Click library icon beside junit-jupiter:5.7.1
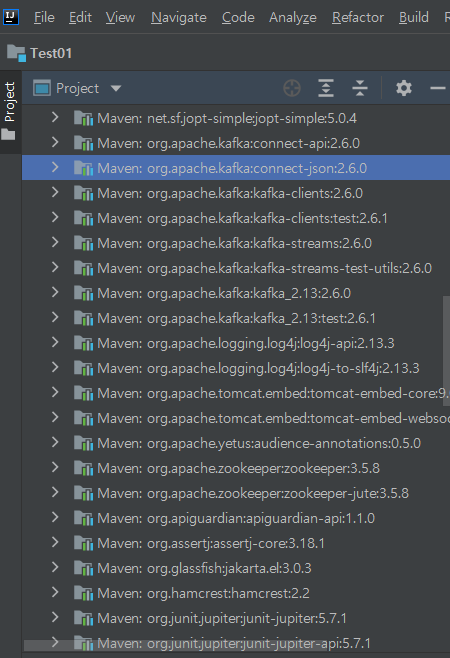This screenshot has width=450, height=658. [x=84, y=618]
